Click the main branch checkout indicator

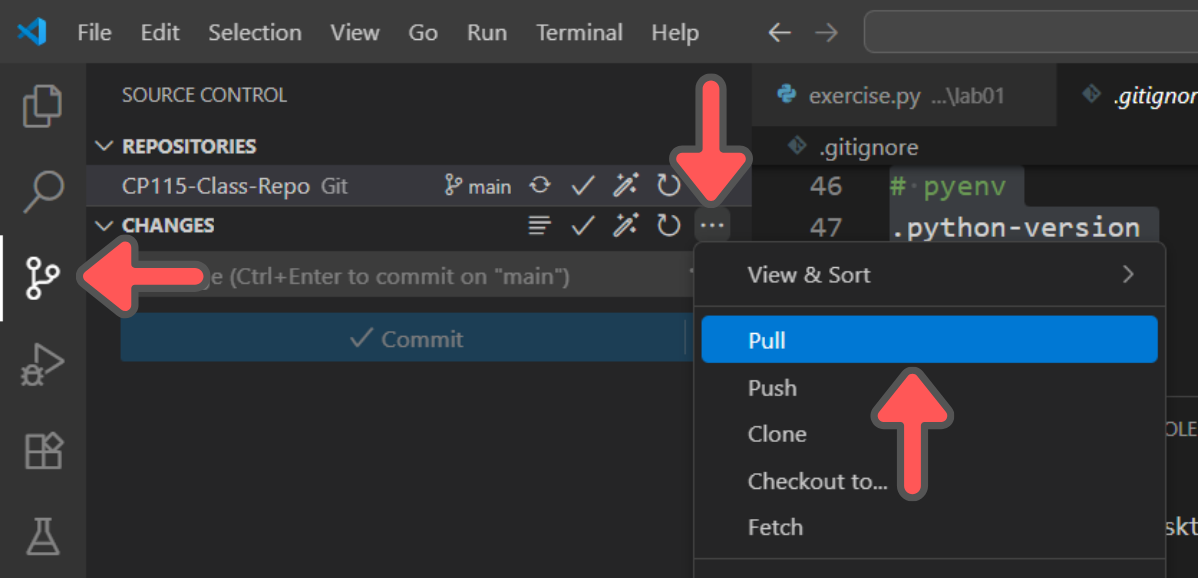point(478,186)
